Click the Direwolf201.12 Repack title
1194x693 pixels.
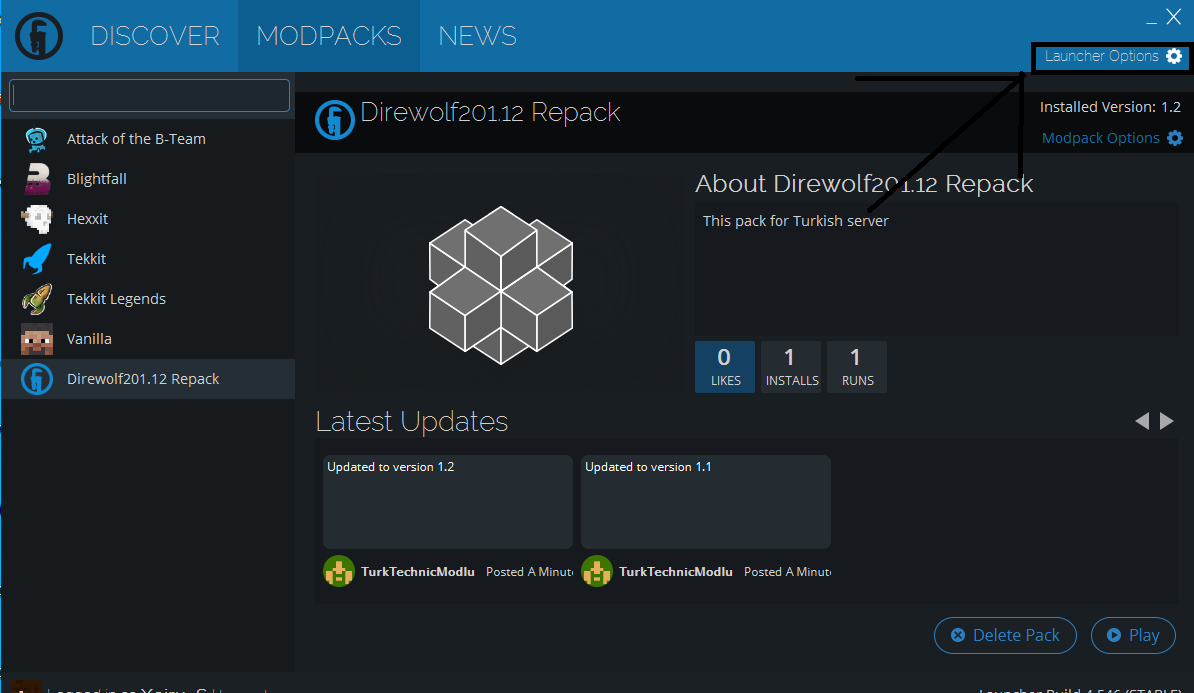click(490, 113)
